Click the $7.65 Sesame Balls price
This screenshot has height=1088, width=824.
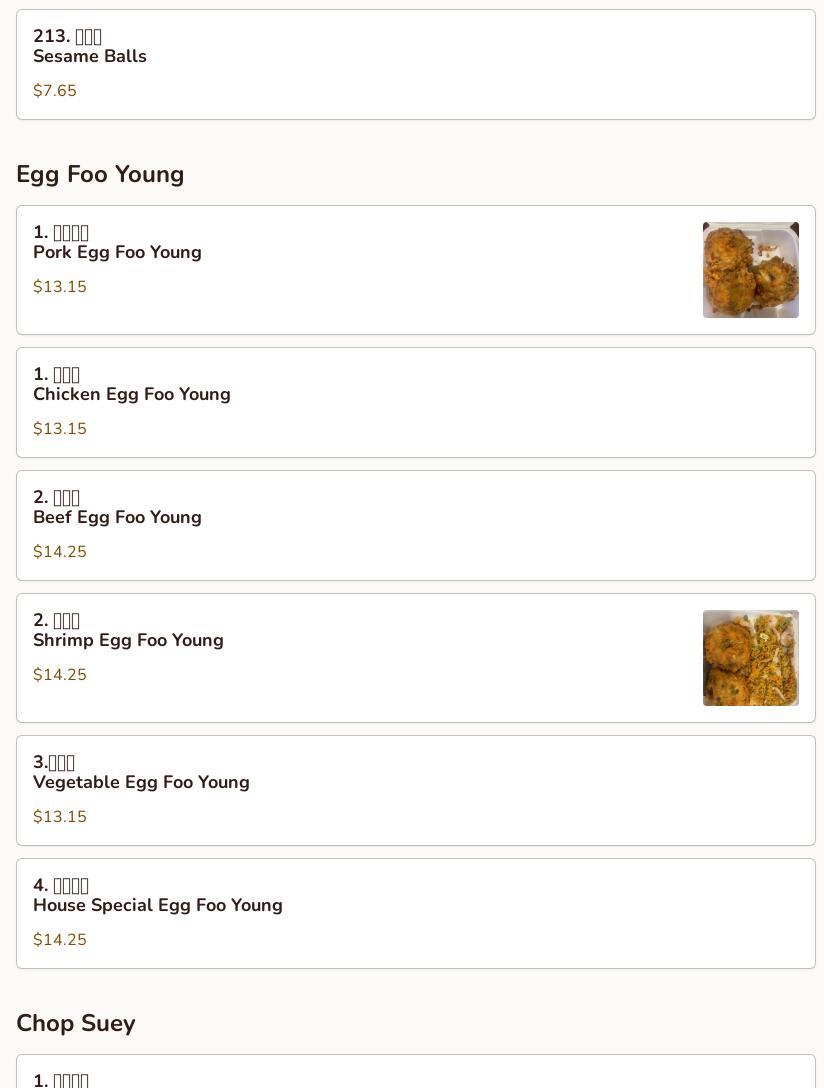click(x=55, y=91)
